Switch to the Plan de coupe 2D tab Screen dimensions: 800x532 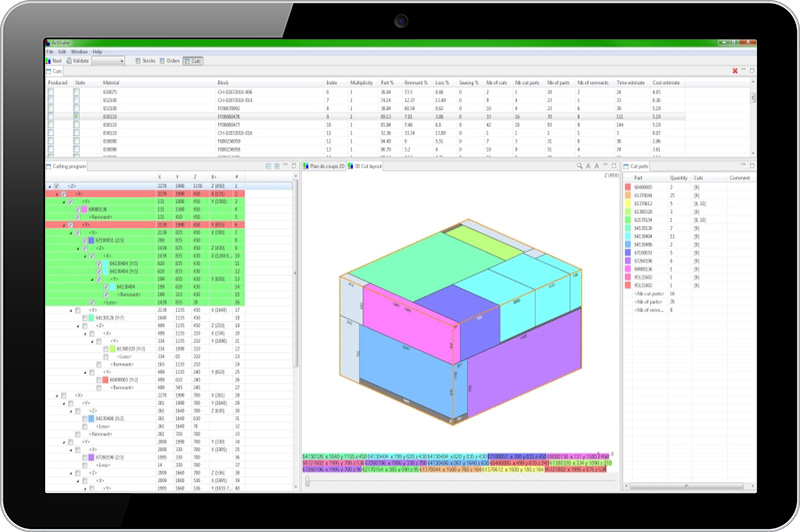327,166
